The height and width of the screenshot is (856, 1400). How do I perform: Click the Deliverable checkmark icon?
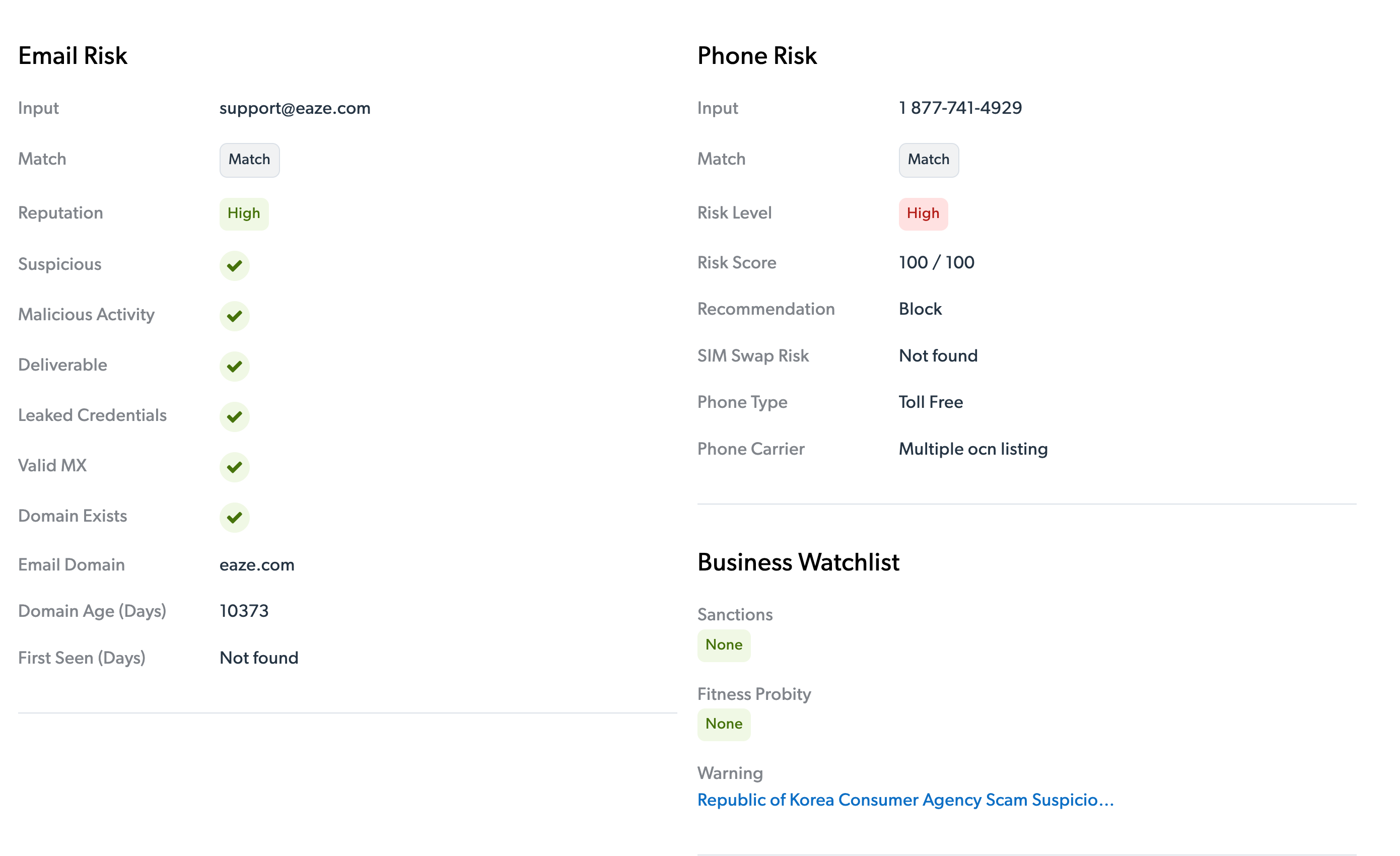tap(234, 366)
